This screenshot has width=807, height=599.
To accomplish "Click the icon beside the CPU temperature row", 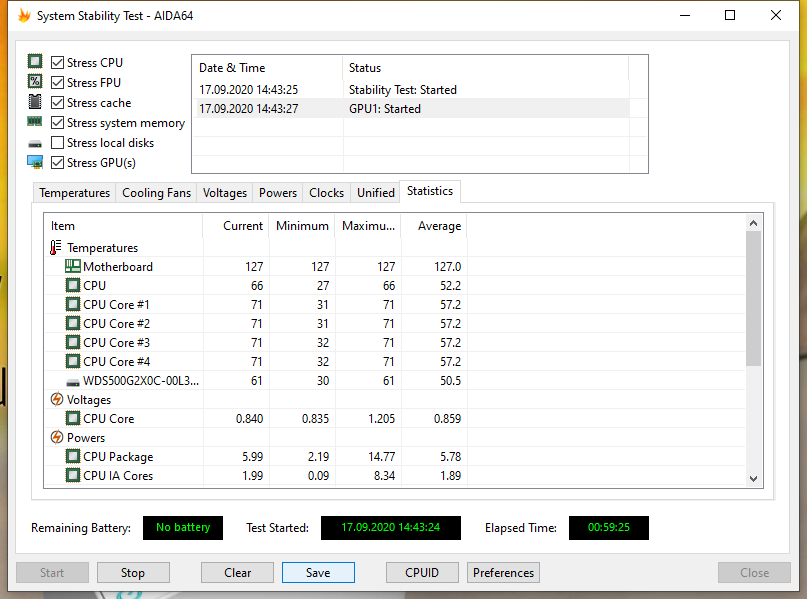I will tap(73, 285).
